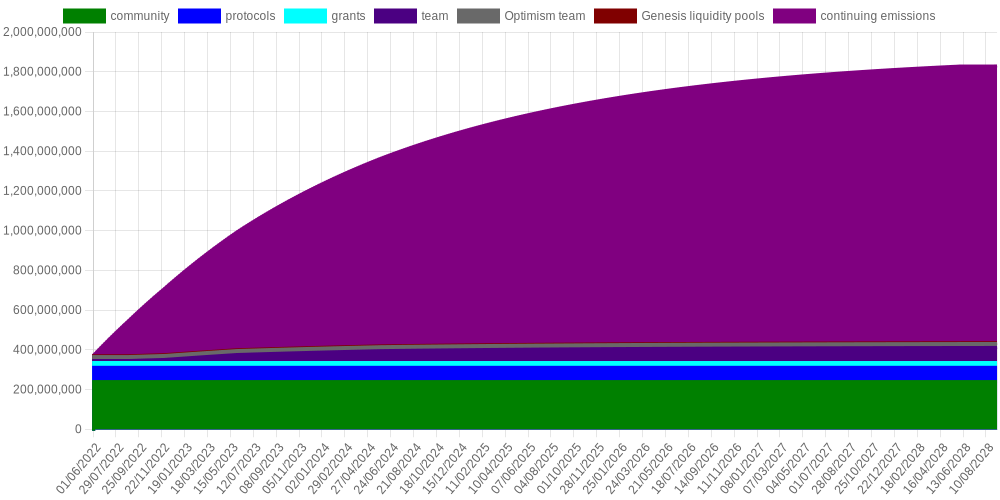This screenshot has width=1000, height=500.
Task: Click the cyan grants legend swatch
Action: (305, 16)
